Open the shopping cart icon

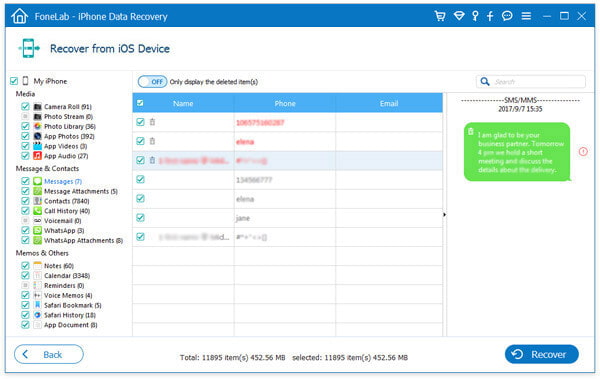click(440, 16)
